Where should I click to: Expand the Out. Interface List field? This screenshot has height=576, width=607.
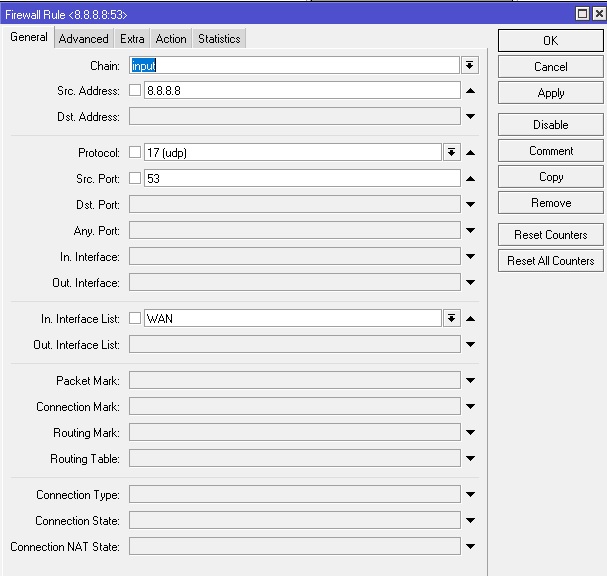click(470, 344)
